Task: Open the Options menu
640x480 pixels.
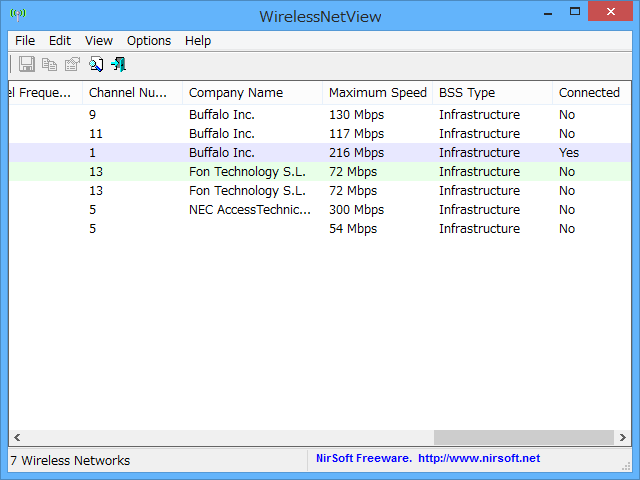Action: click(149, 41)
